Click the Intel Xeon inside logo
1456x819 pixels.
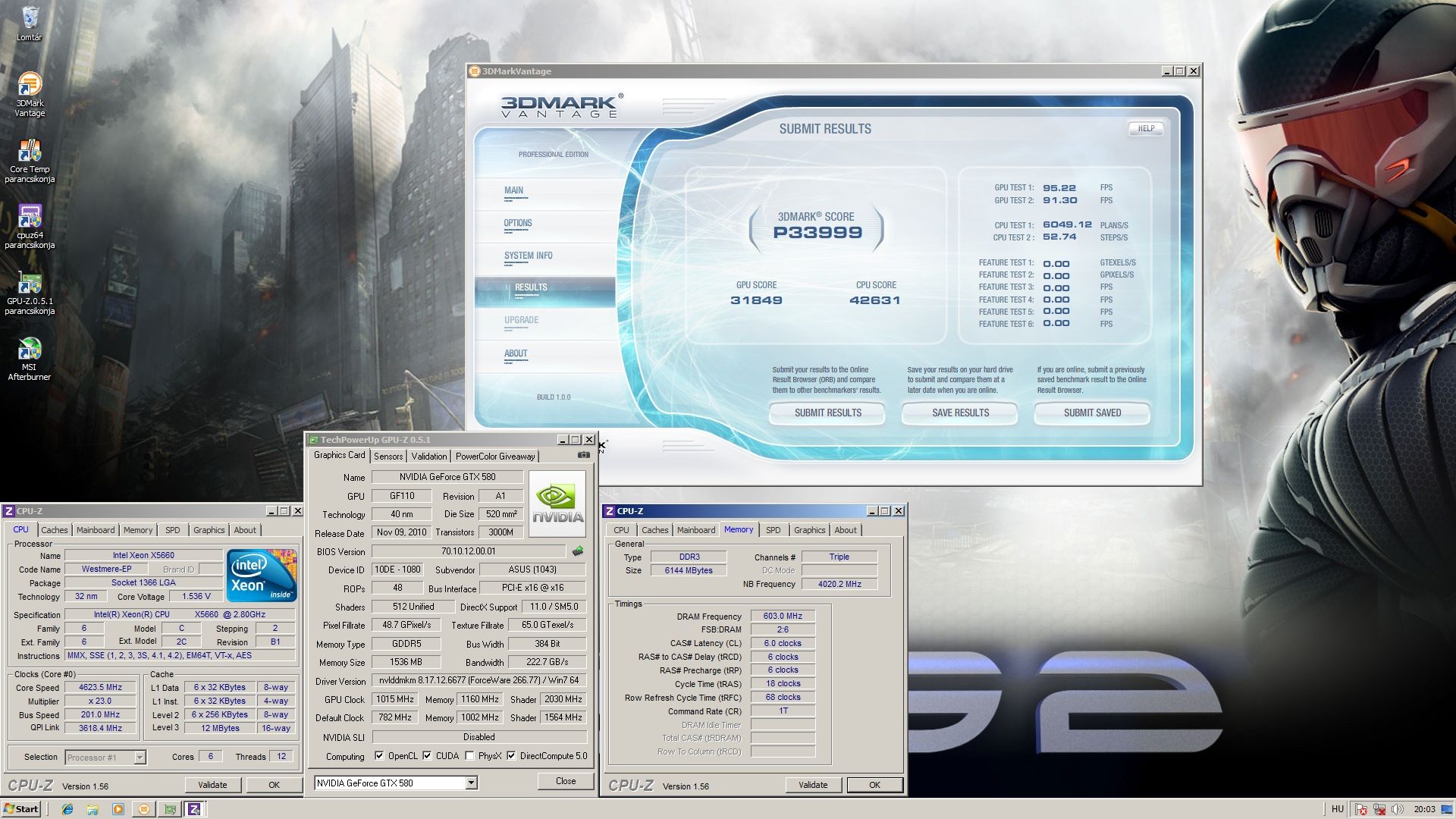[262, 576]
